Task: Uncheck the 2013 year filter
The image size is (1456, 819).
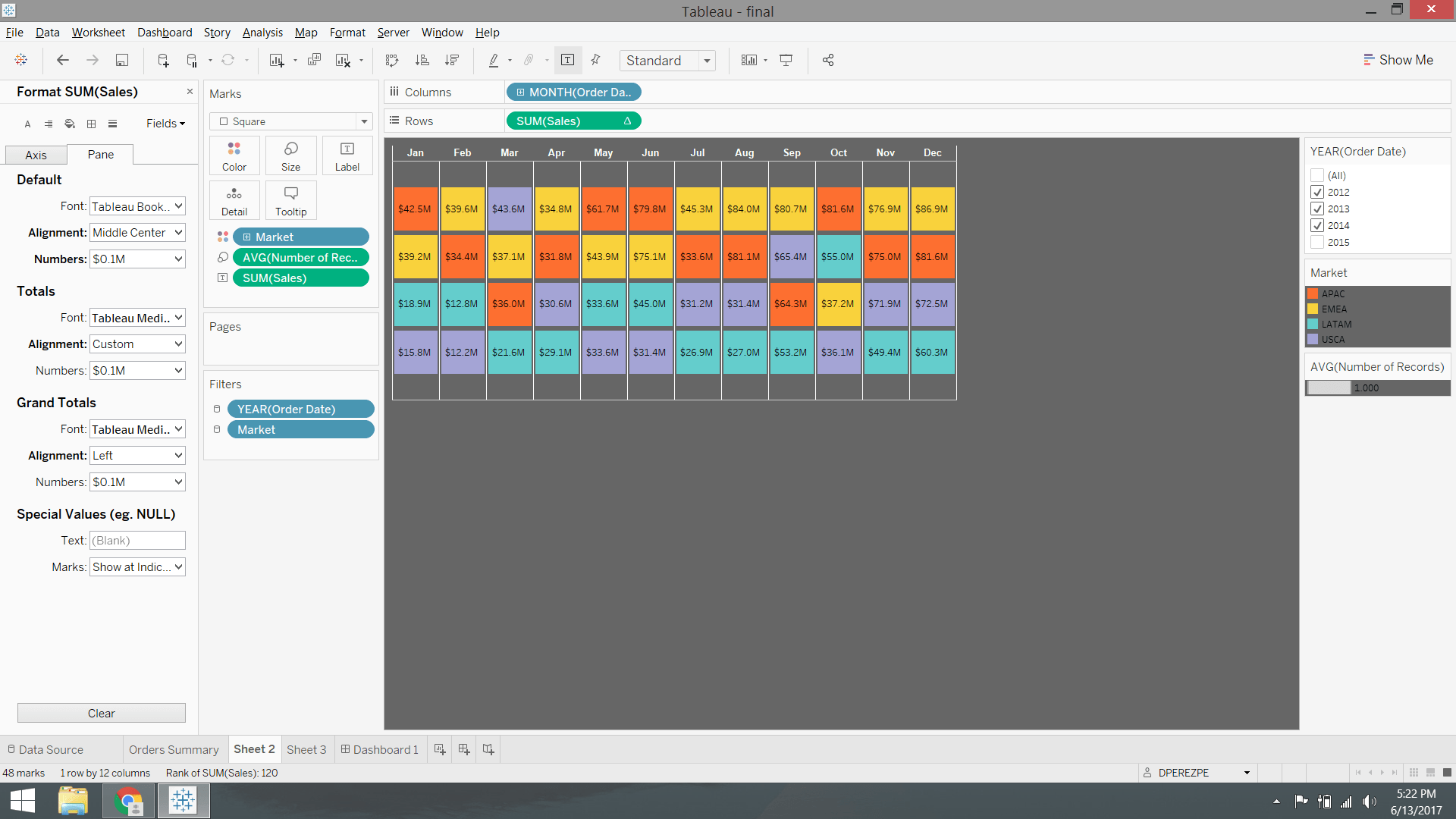Action: coord(1318,209)
